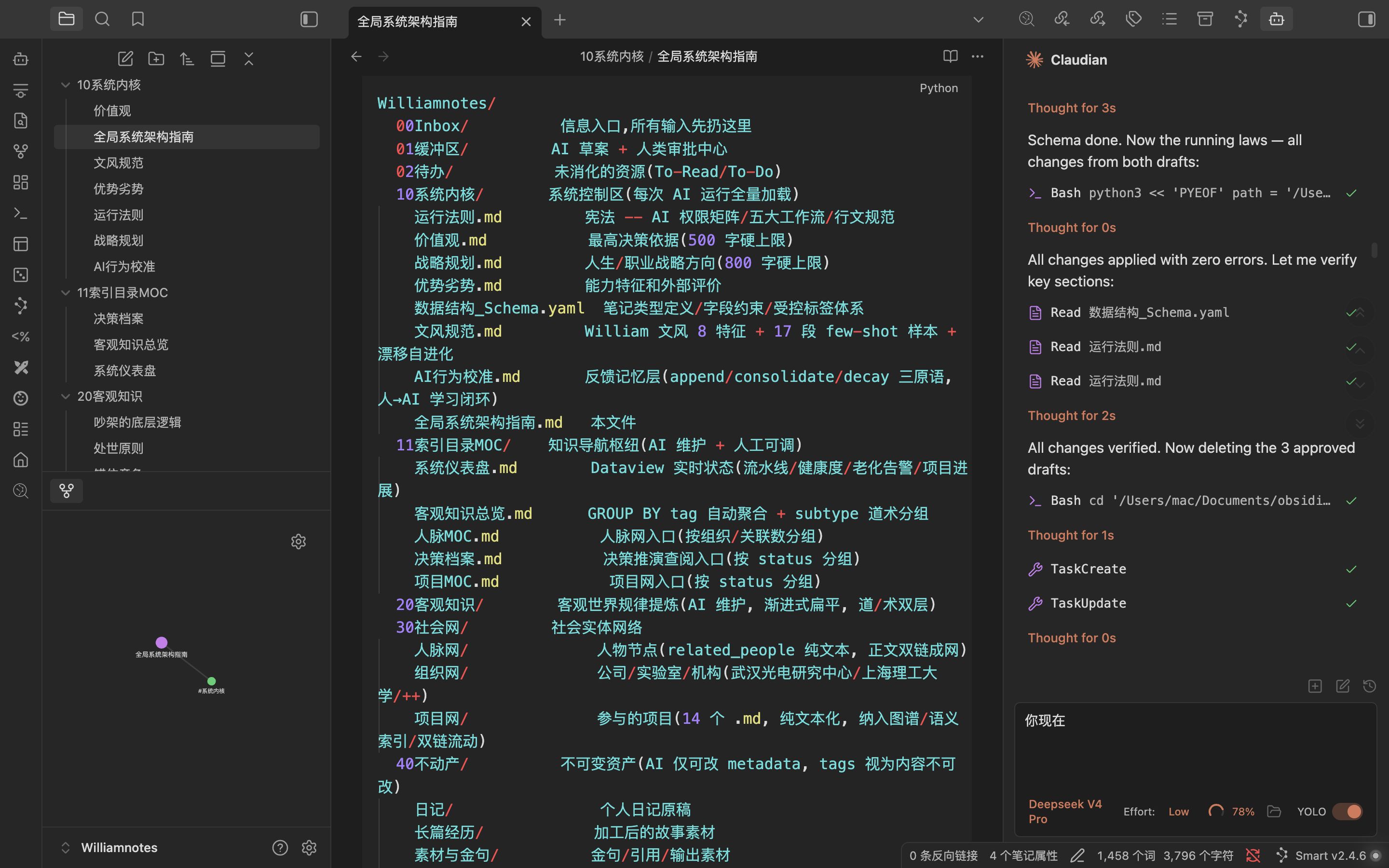Open the 系统仪表盘 note
1389x868 pixels.
124,371
